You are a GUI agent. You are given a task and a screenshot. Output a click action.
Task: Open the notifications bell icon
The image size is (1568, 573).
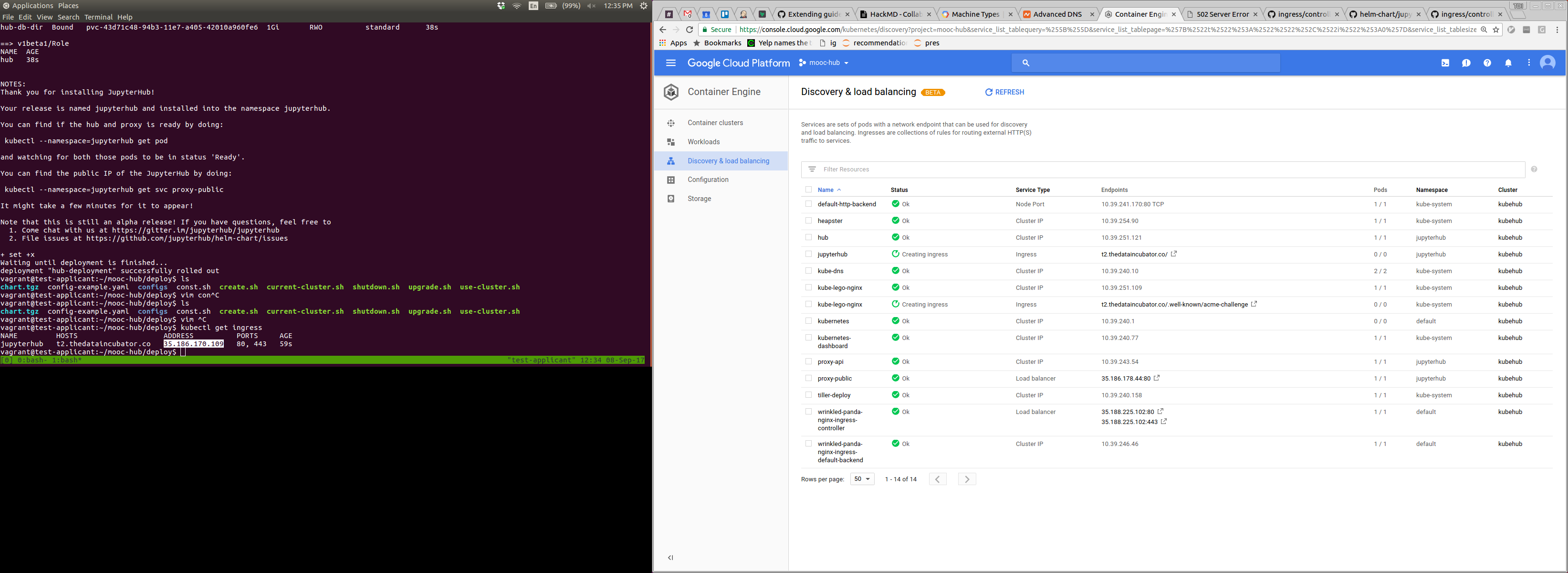click(1508, 63)
